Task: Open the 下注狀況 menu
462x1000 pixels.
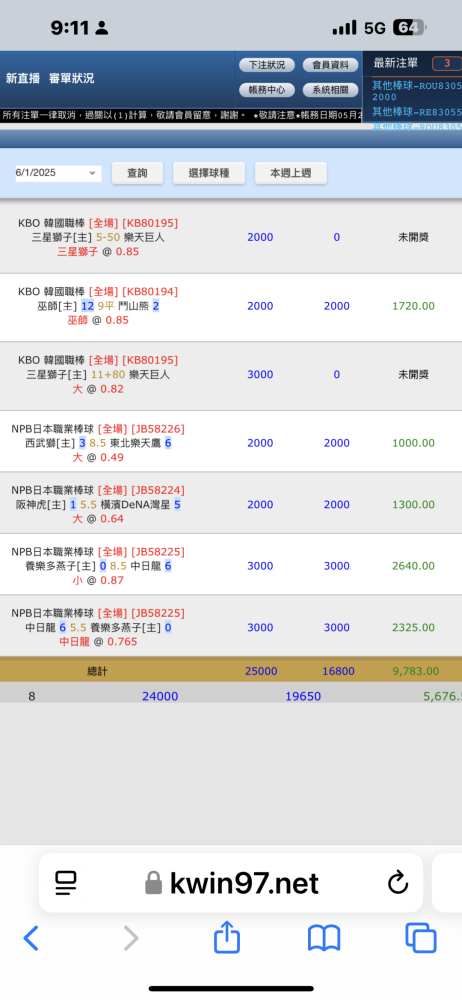Action: 267,65
